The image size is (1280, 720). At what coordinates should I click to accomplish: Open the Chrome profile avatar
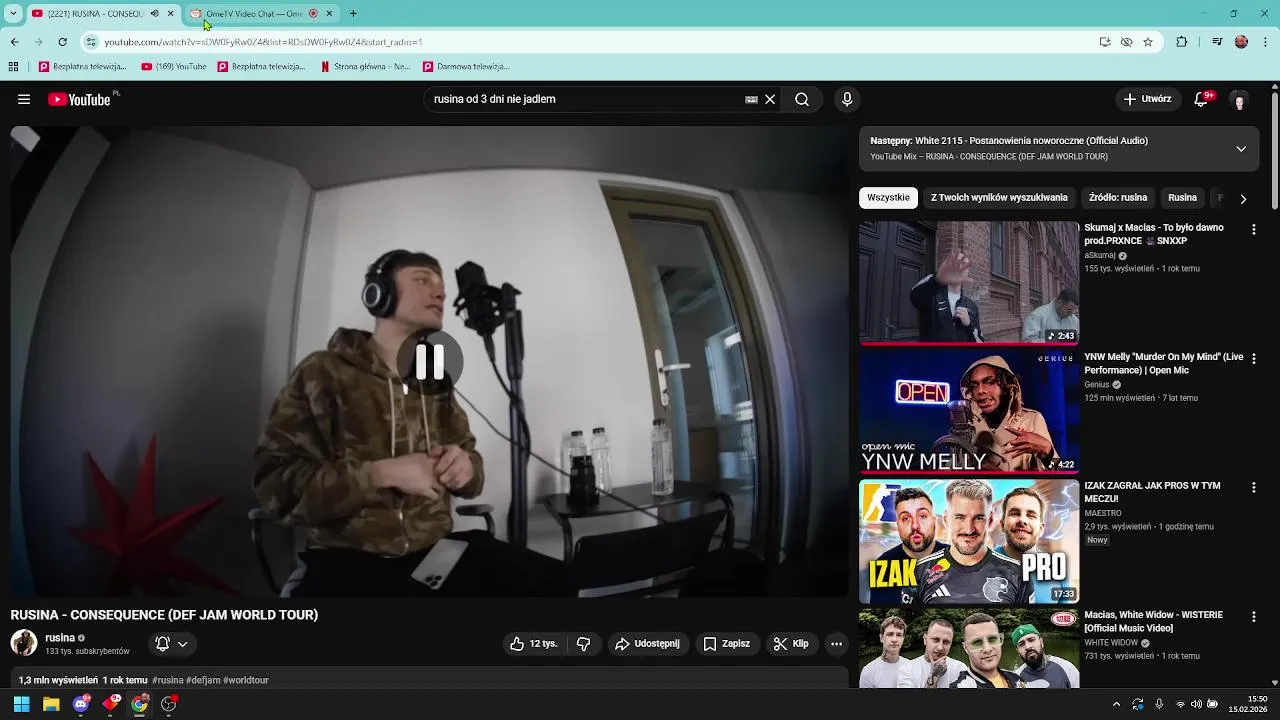coord(1241,42)
